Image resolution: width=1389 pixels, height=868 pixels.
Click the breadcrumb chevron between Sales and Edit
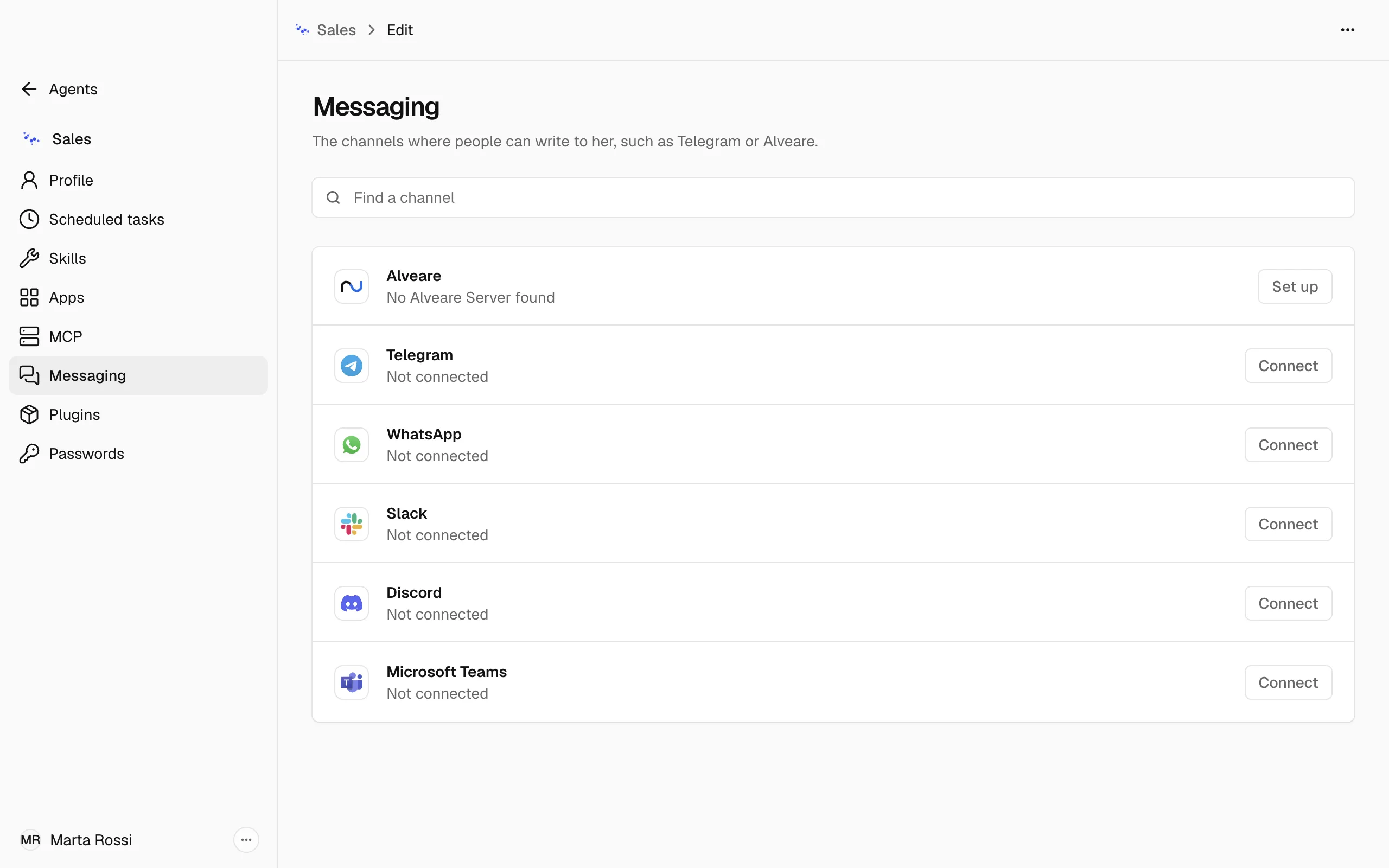[x=371, y=30]
